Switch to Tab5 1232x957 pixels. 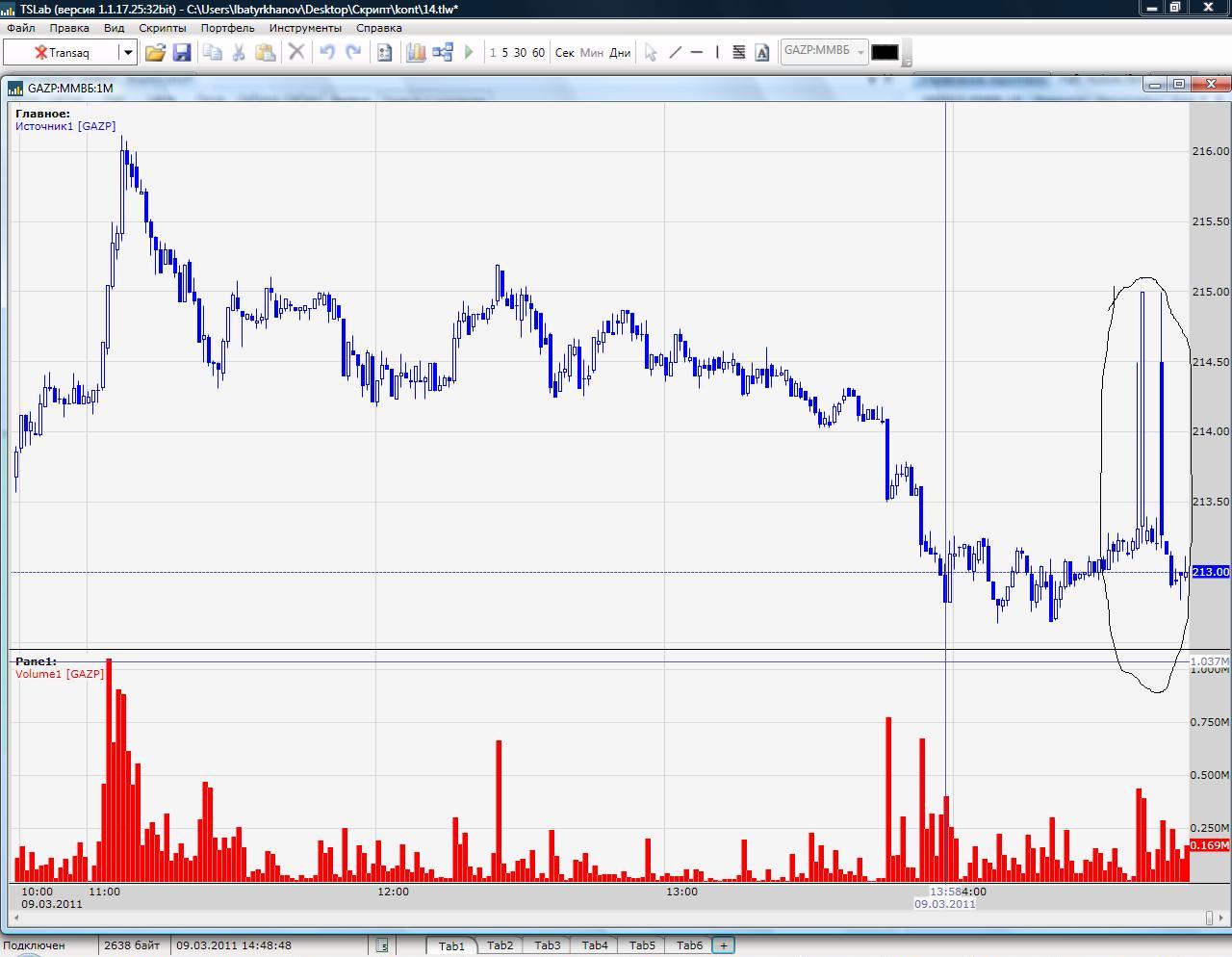pyautogui.click(x=642, y=945)
